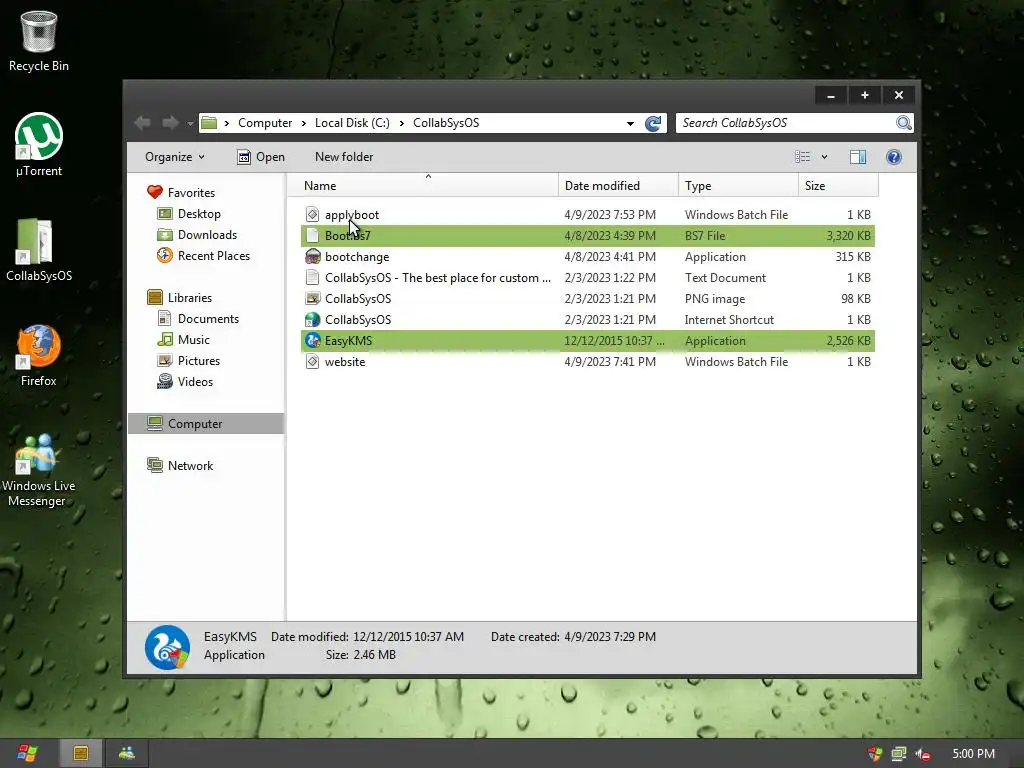Image resolution: width=1024 pixels, height=768 pixels.
Task: Click the 3,320 KB size cell
Action: [848, 236]
